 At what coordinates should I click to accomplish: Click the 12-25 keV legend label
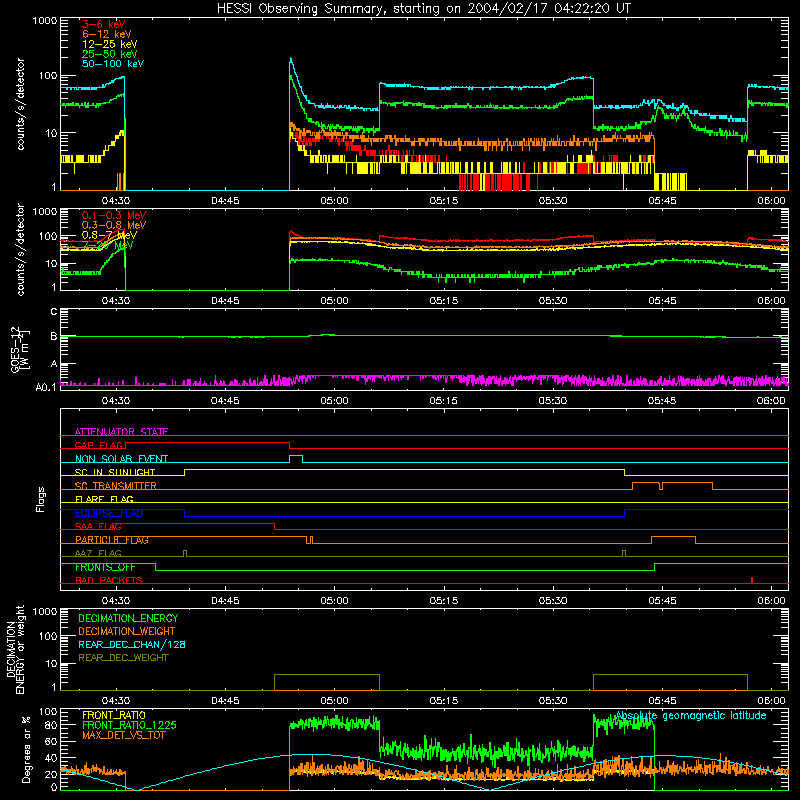point(110,44)
